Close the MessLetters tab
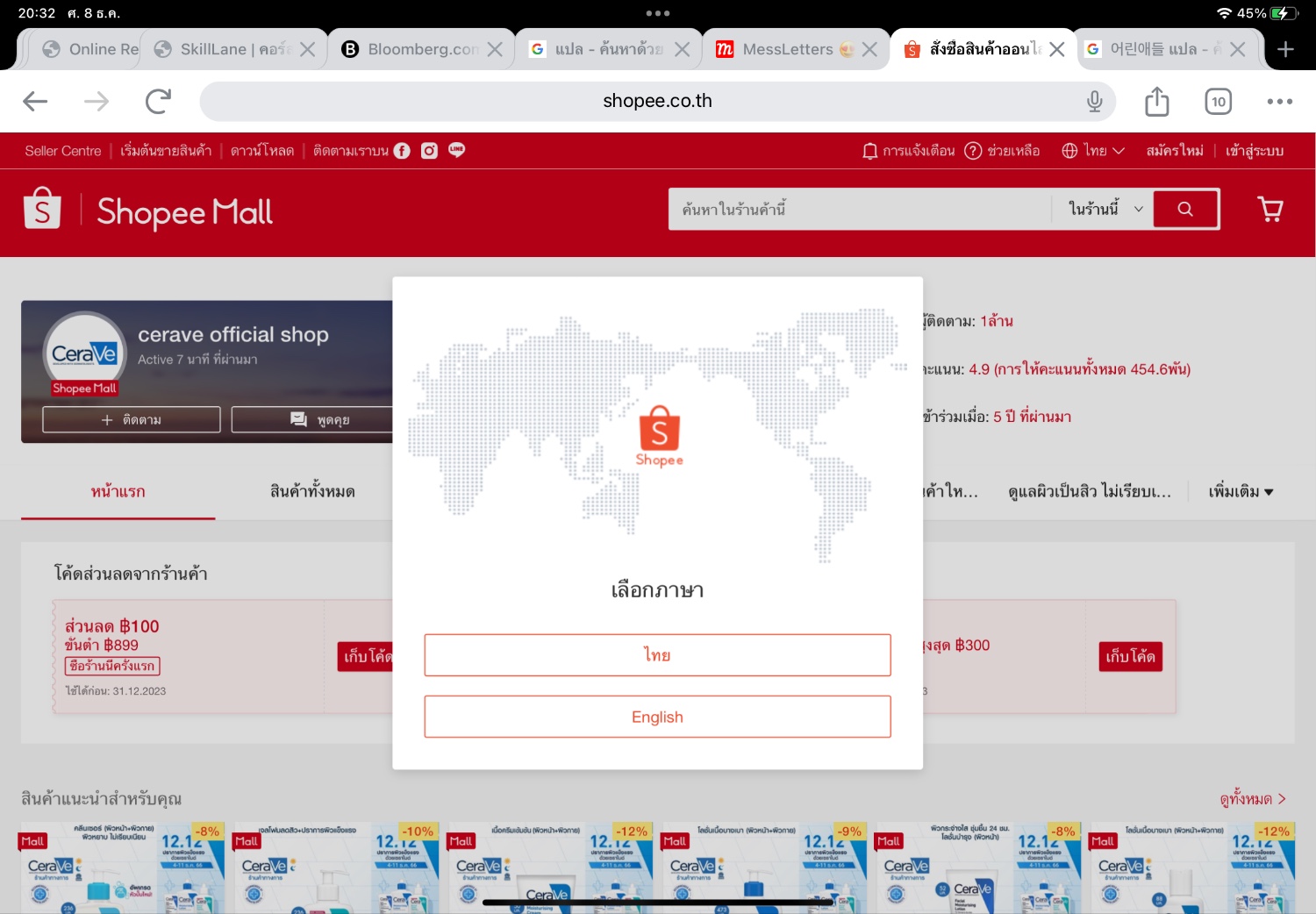 [869, 49]
